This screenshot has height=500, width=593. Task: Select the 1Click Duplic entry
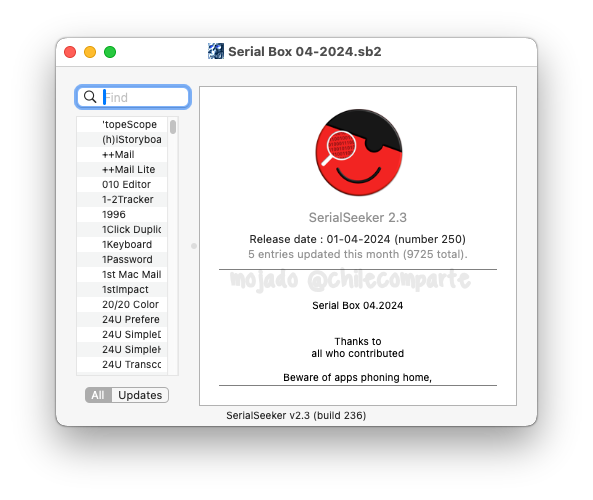pyautogui.click(x=122, y=230)
